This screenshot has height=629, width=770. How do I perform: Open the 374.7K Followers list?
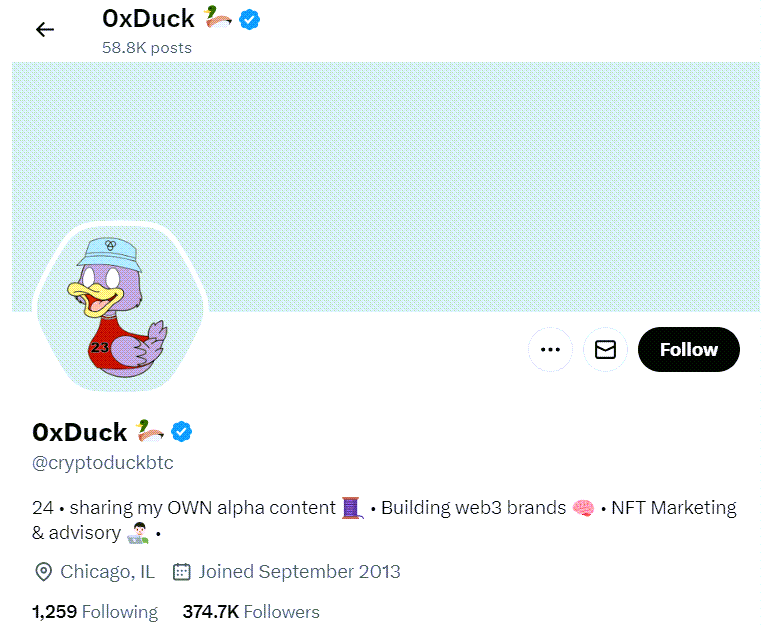click(x=251, y=612)
